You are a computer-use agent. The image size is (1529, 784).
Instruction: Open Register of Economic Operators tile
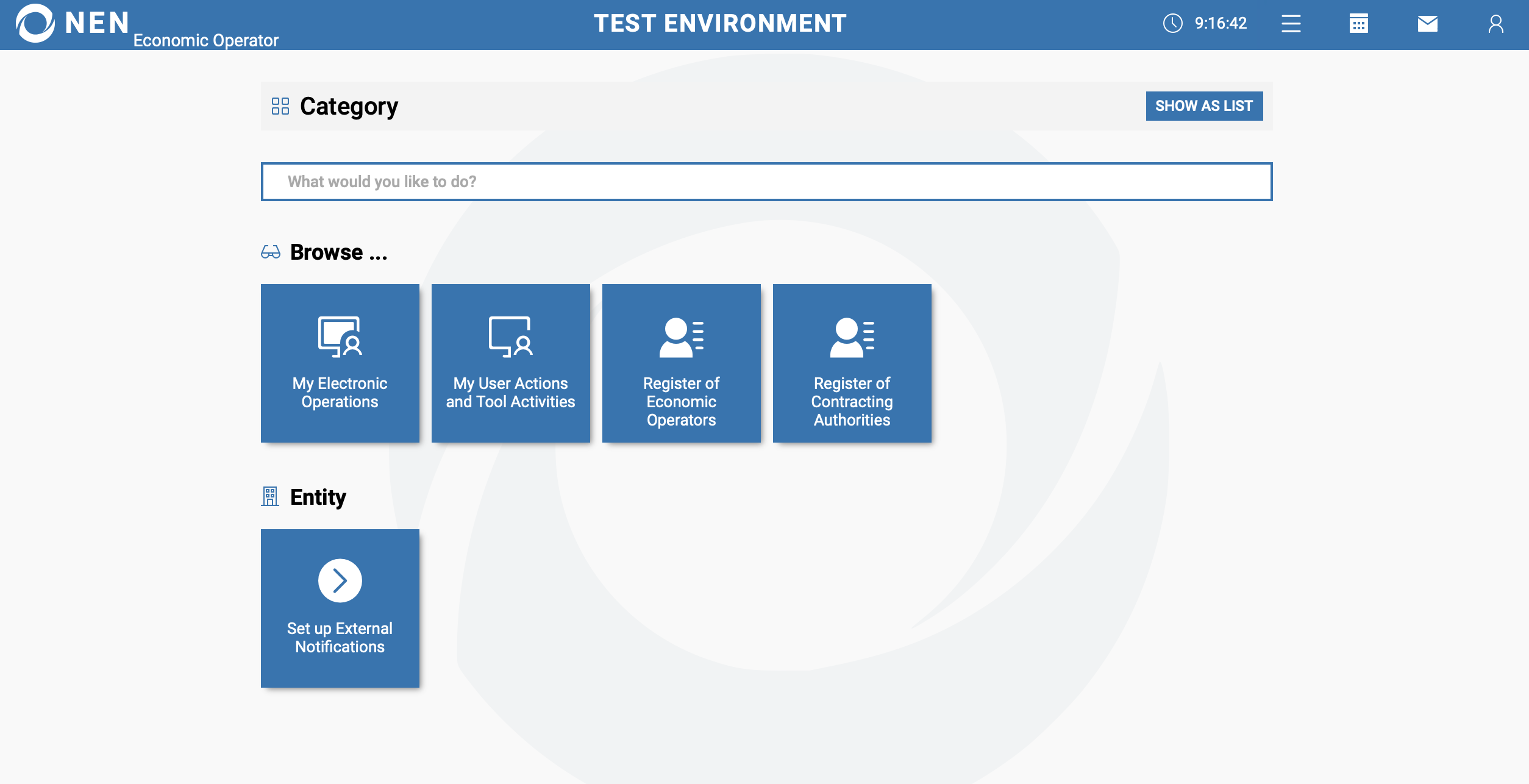[681, 363]
